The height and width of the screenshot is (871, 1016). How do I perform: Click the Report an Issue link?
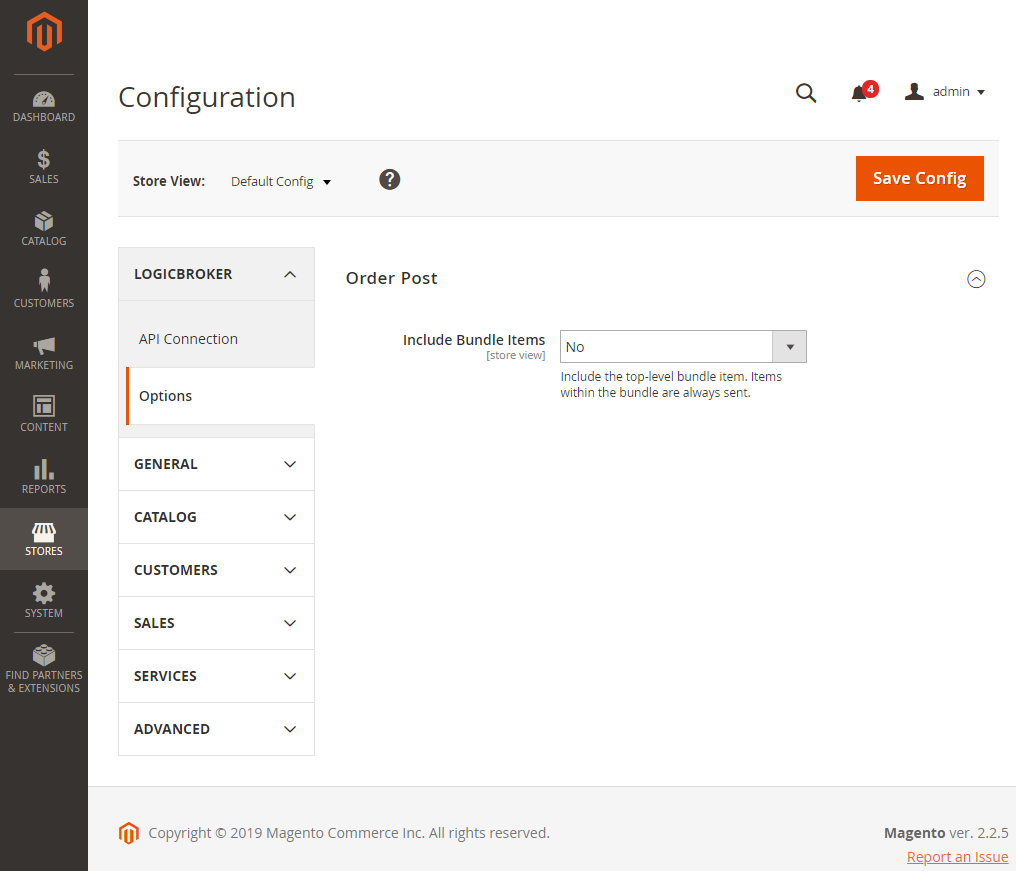click(x=957, y=857)
